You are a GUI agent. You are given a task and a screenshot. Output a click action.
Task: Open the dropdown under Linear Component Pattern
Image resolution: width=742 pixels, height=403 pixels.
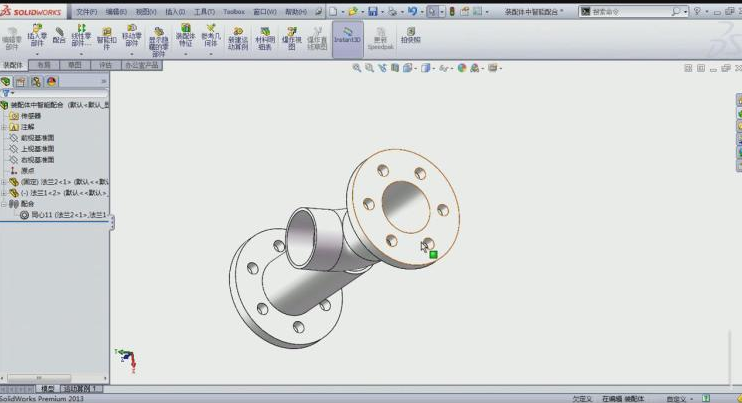[x=81, y=54]
